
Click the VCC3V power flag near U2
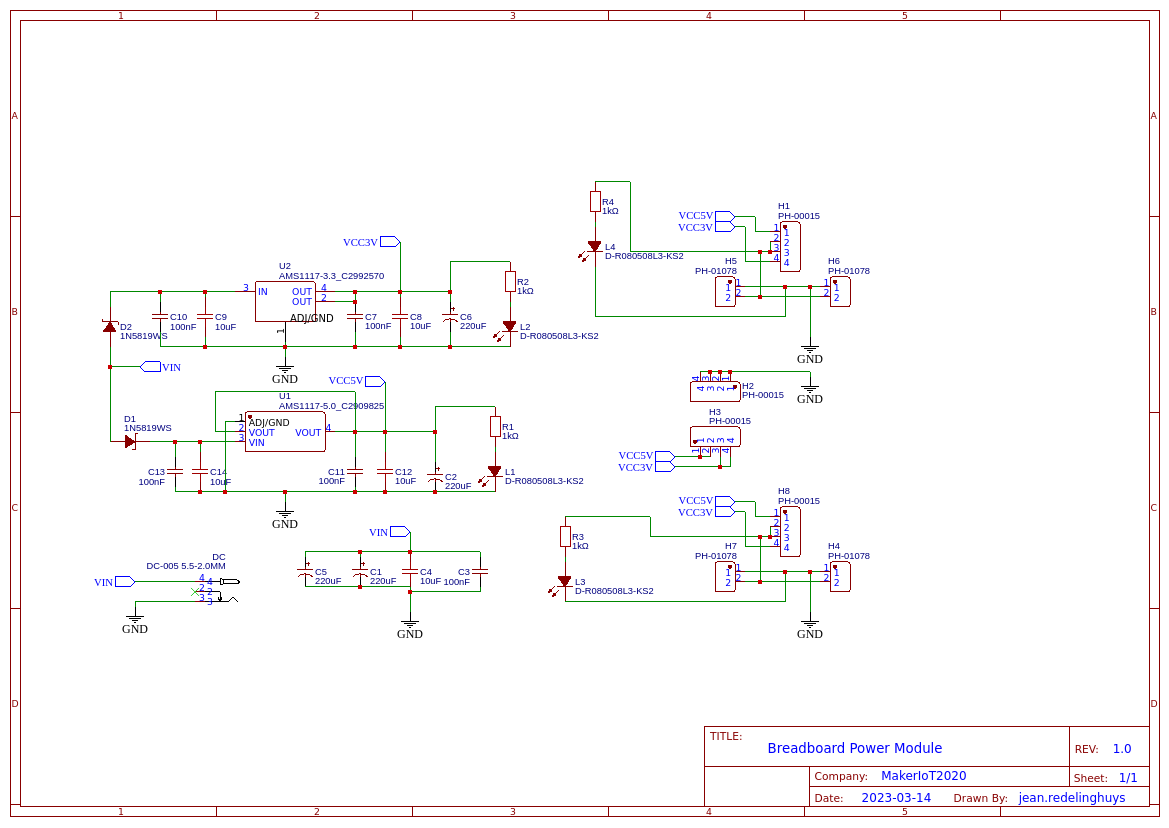click(x=388, y=241)
